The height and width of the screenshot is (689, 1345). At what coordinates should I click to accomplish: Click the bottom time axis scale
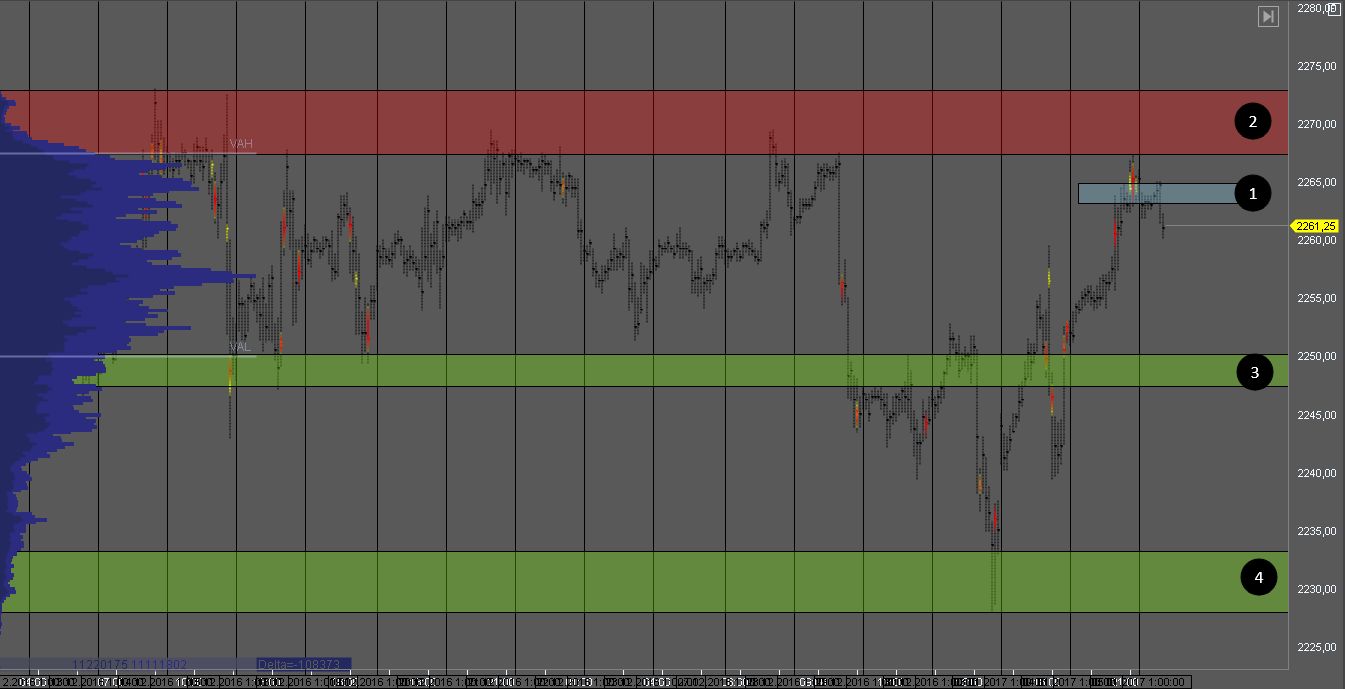coord(640,681)
